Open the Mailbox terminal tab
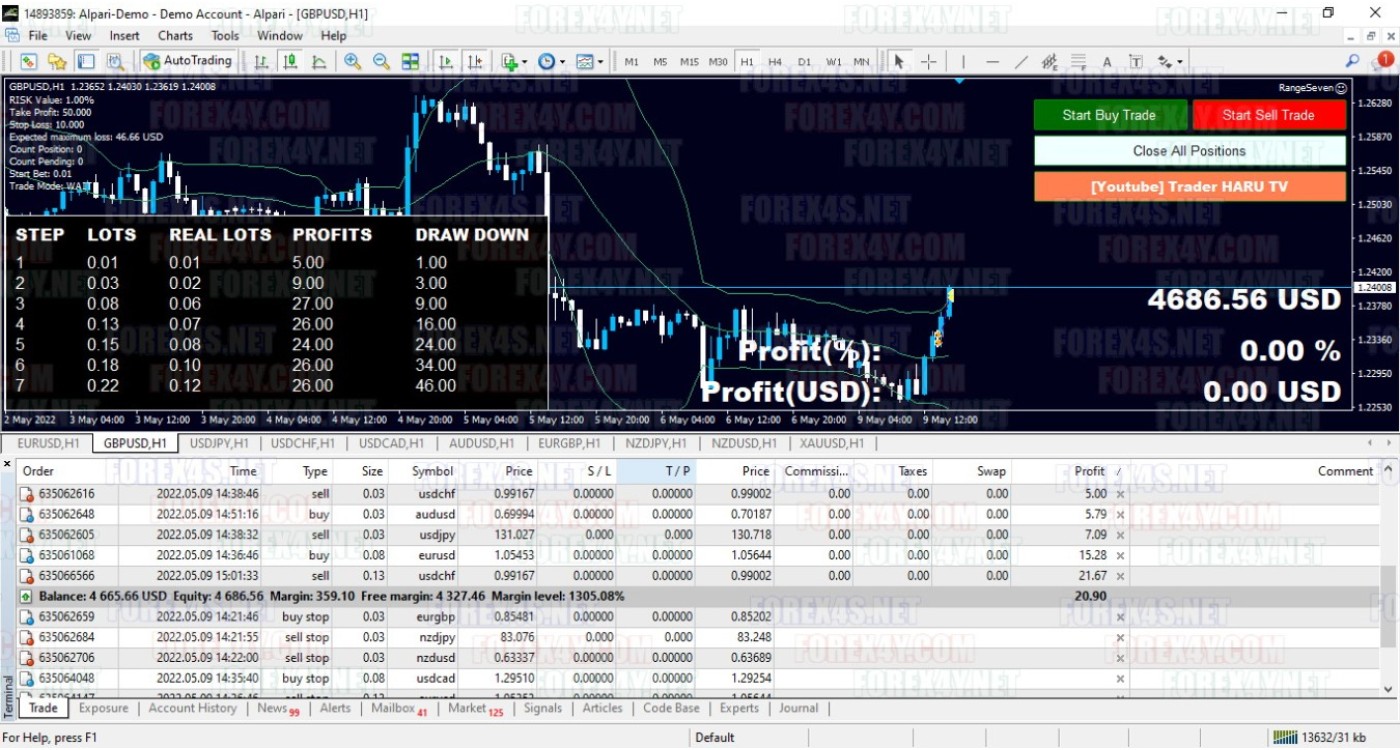Screen dimensions: 1400x750 click(x=399, y=708)
